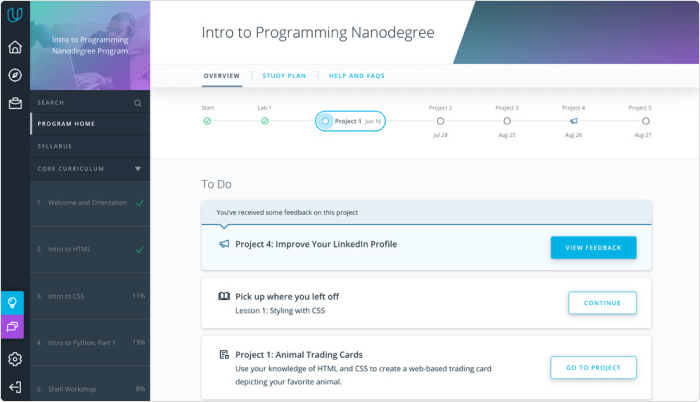Viewport: 700px width, 402px height.
Task: Open the compass explore icon
Action: pyautogui.click(x=15, y=75)
